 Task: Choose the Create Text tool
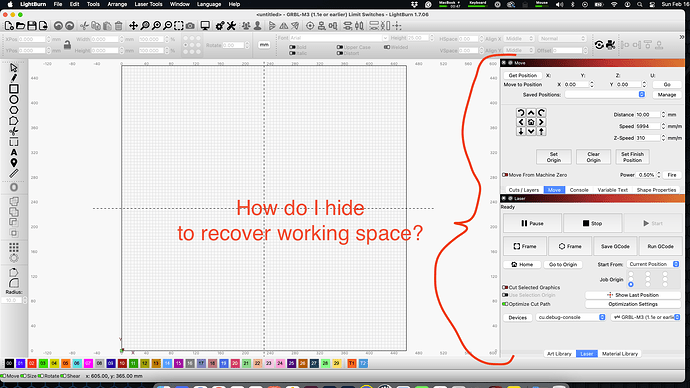tap(14, 152)
